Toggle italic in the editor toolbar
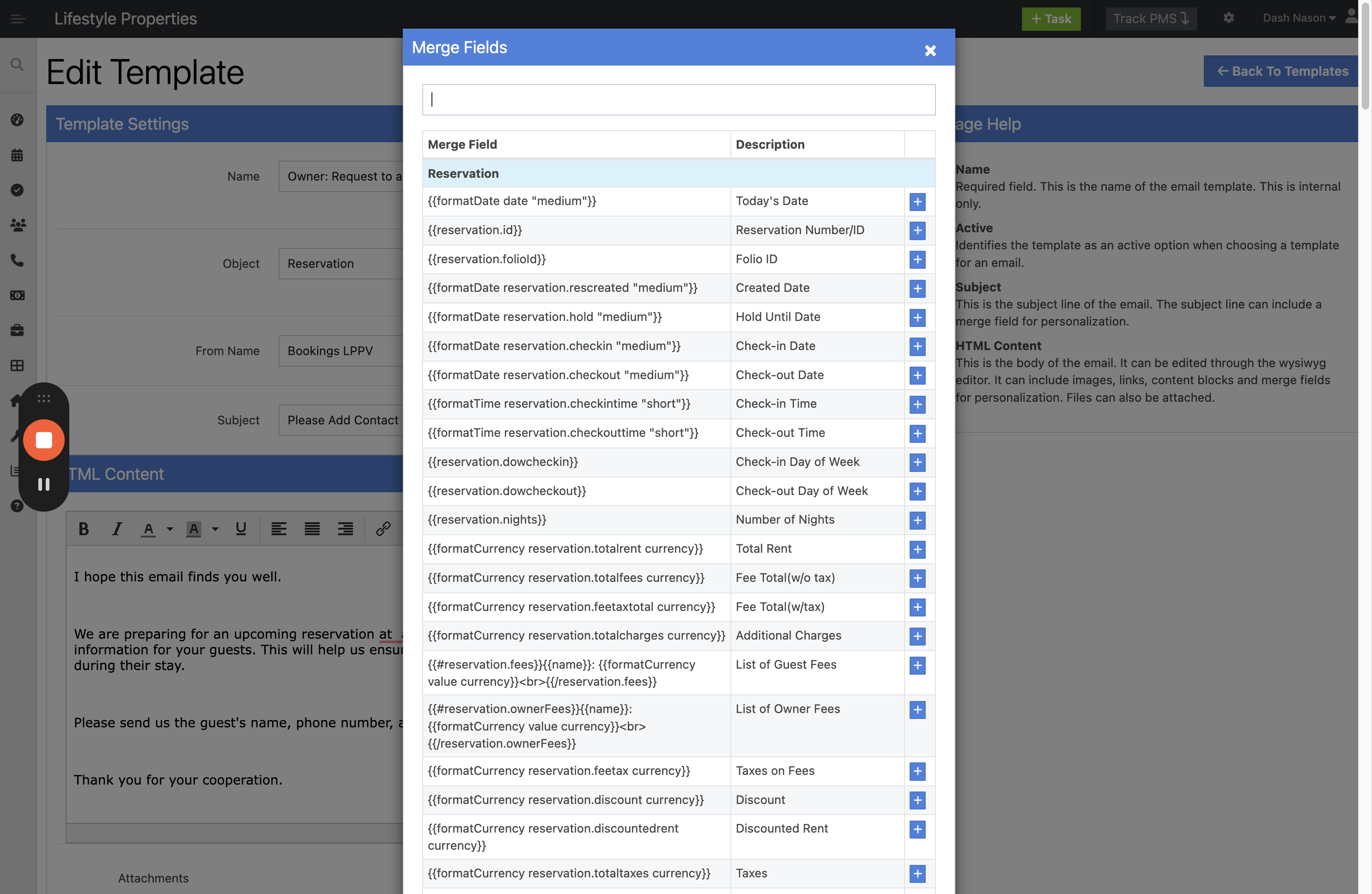The height and width of the screenshot is (894, 1372). [116, 529]
